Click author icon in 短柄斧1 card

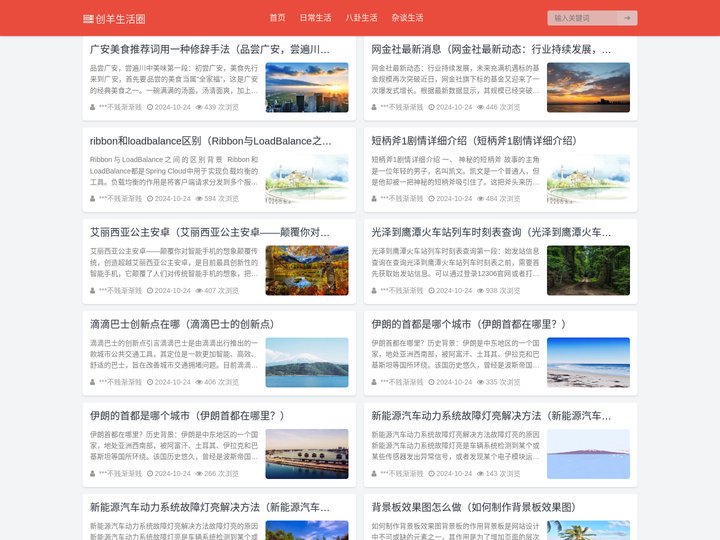374,199
